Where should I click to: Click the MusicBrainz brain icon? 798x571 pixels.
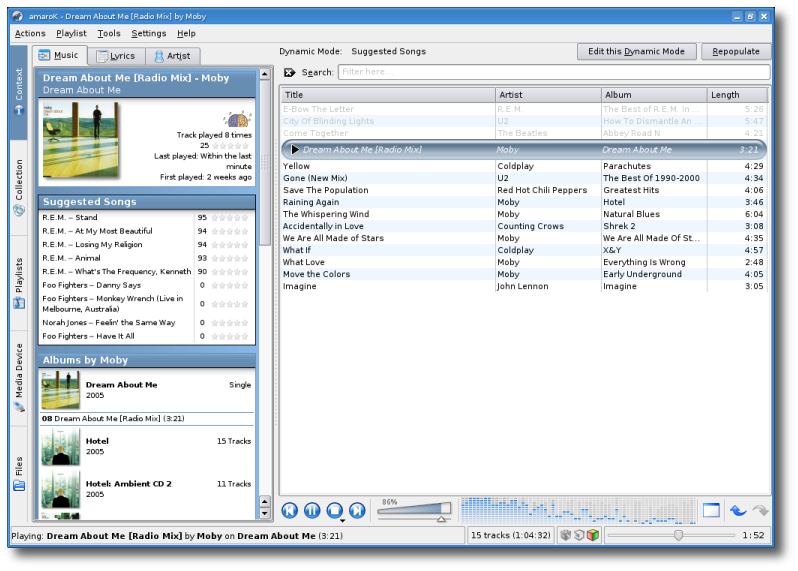[237, 120]
